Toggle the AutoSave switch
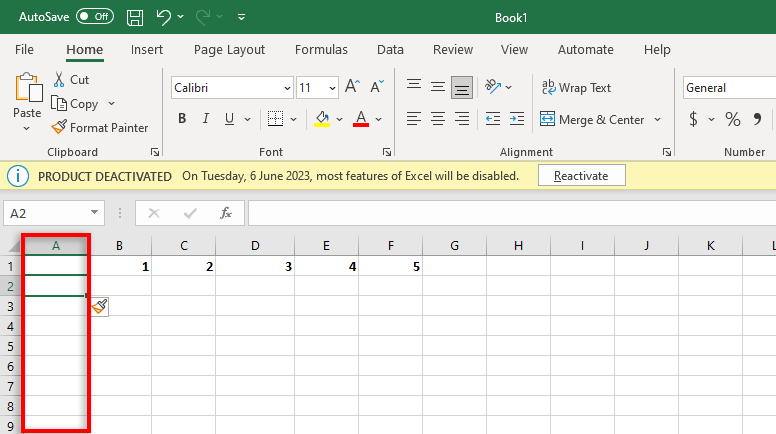Image resolution: width=776 pixels, height=434 pixels. click(95, 17)
